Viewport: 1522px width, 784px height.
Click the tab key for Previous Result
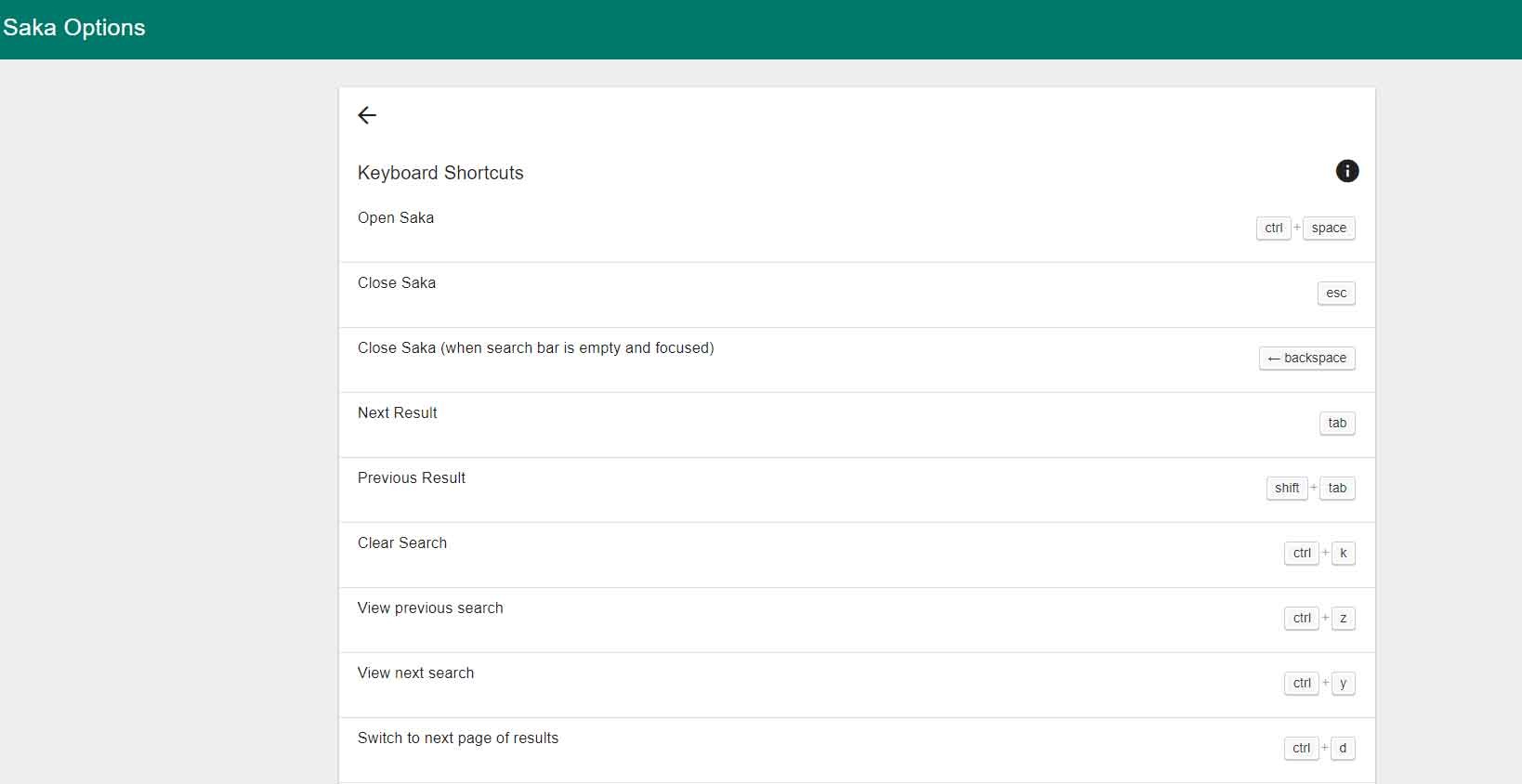(x=1337, y=489)
